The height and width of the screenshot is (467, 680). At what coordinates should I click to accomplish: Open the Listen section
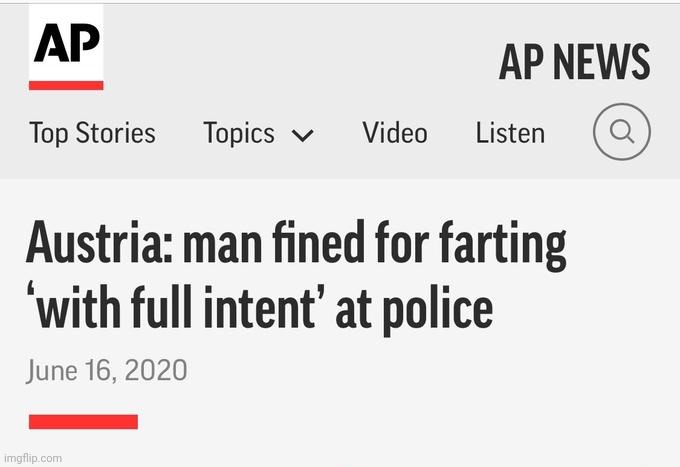[510, 133]
